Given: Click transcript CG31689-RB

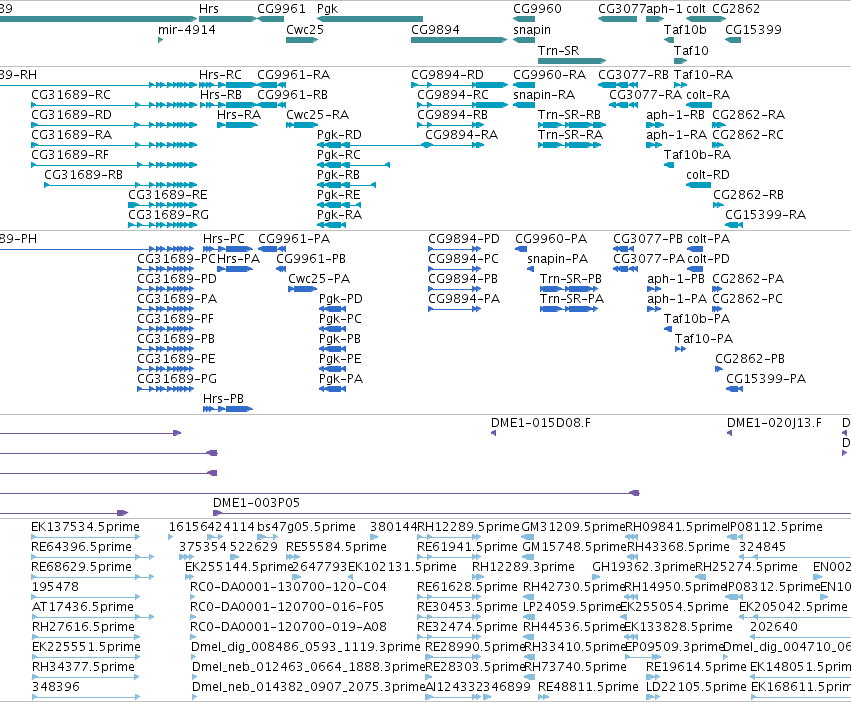Looking at the screenshot, I should (x=84, y=175).
